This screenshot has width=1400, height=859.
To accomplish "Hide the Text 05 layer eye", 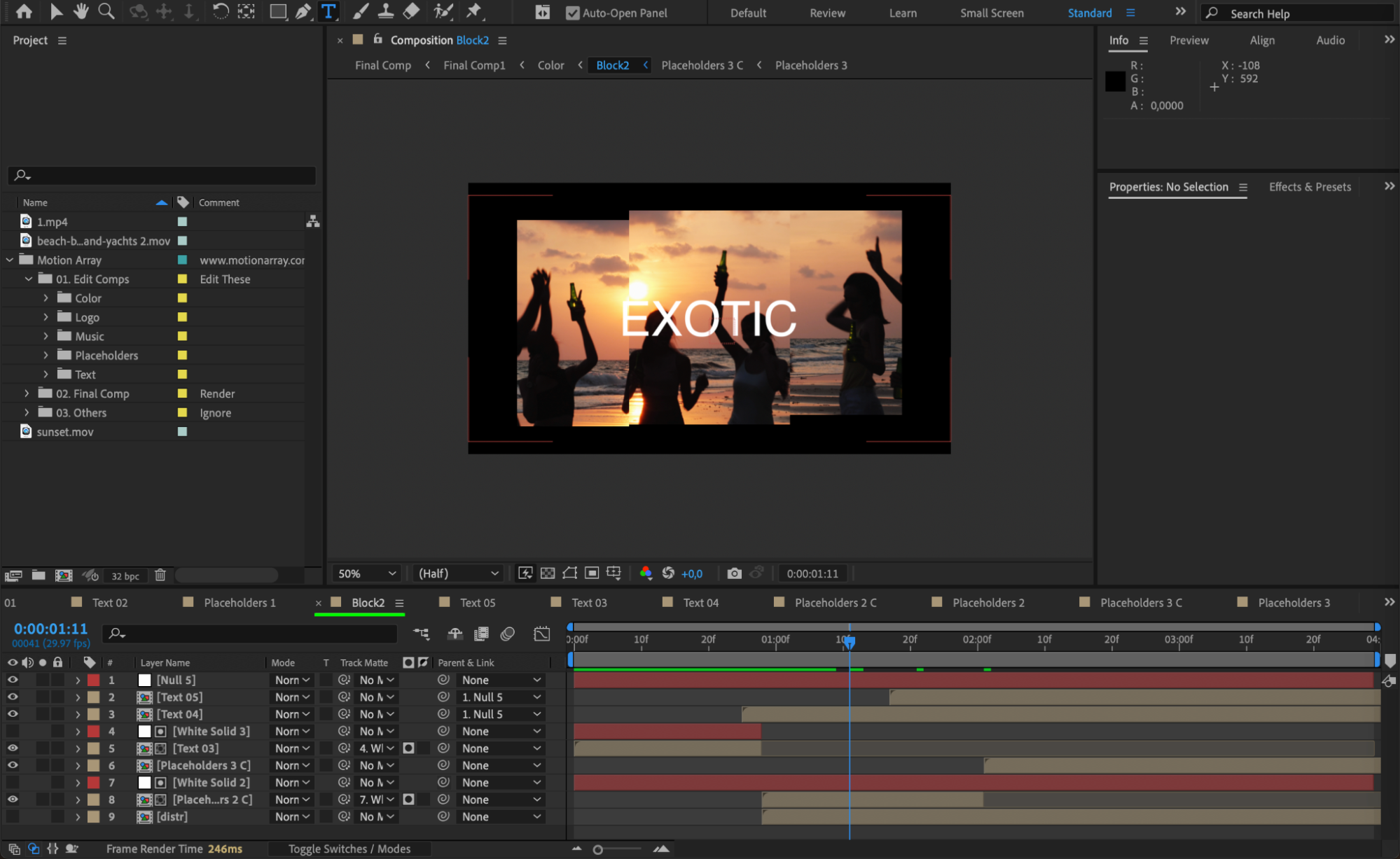I will click(x=13, y=697).
